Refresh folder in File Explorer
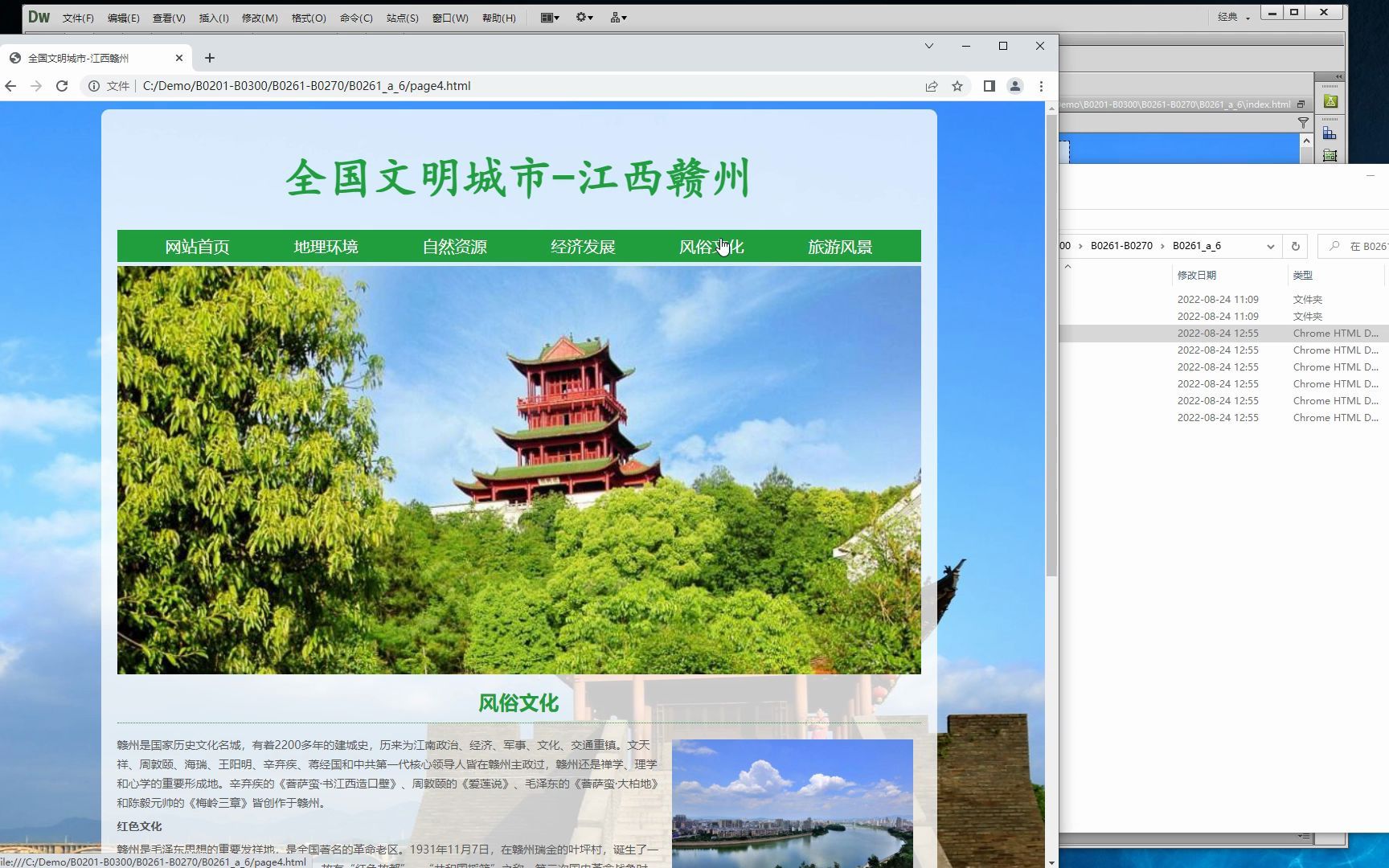The image size is (1389, 868). pyautogui.click(x=1295, y=246)
